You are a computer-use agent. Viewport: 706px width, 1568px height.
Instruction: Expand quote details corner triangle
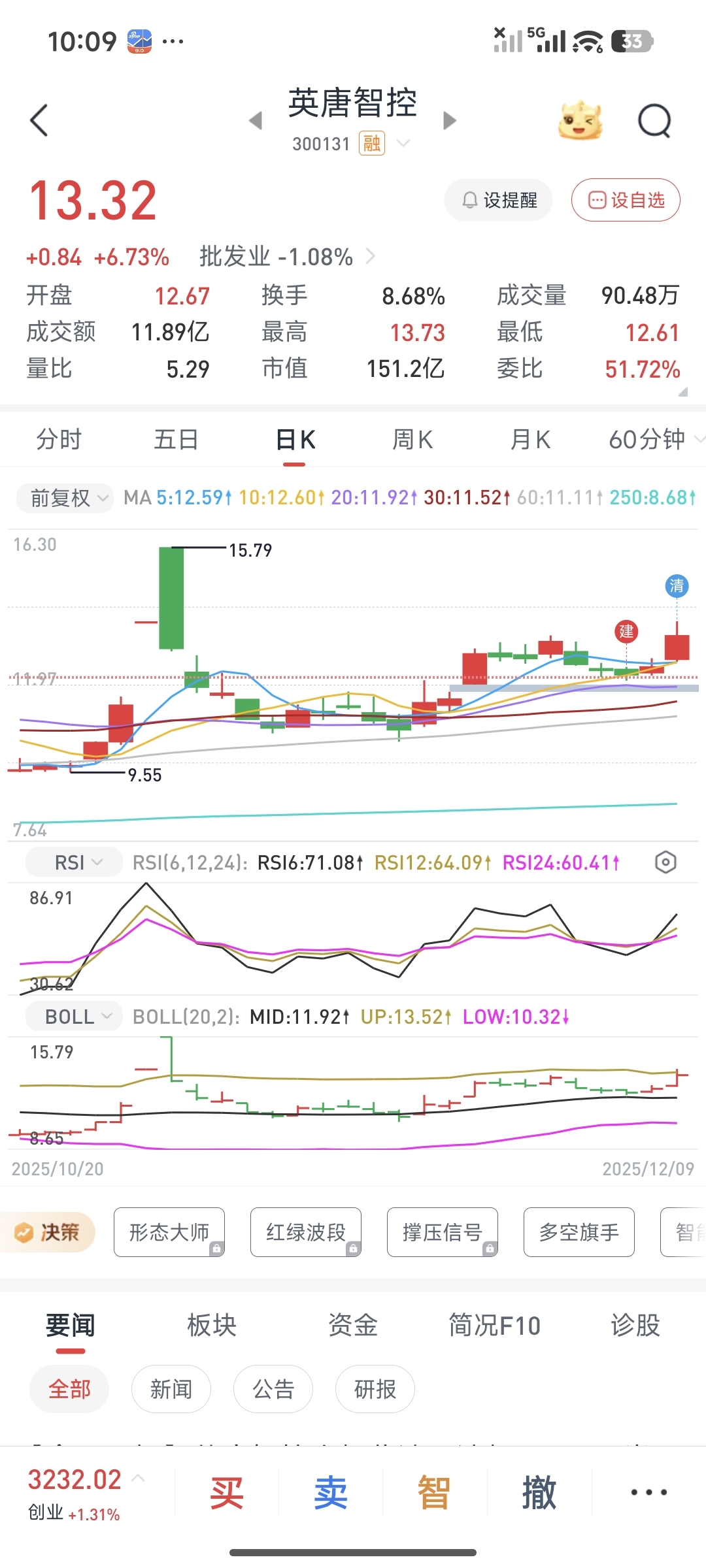tap(683, 392)
